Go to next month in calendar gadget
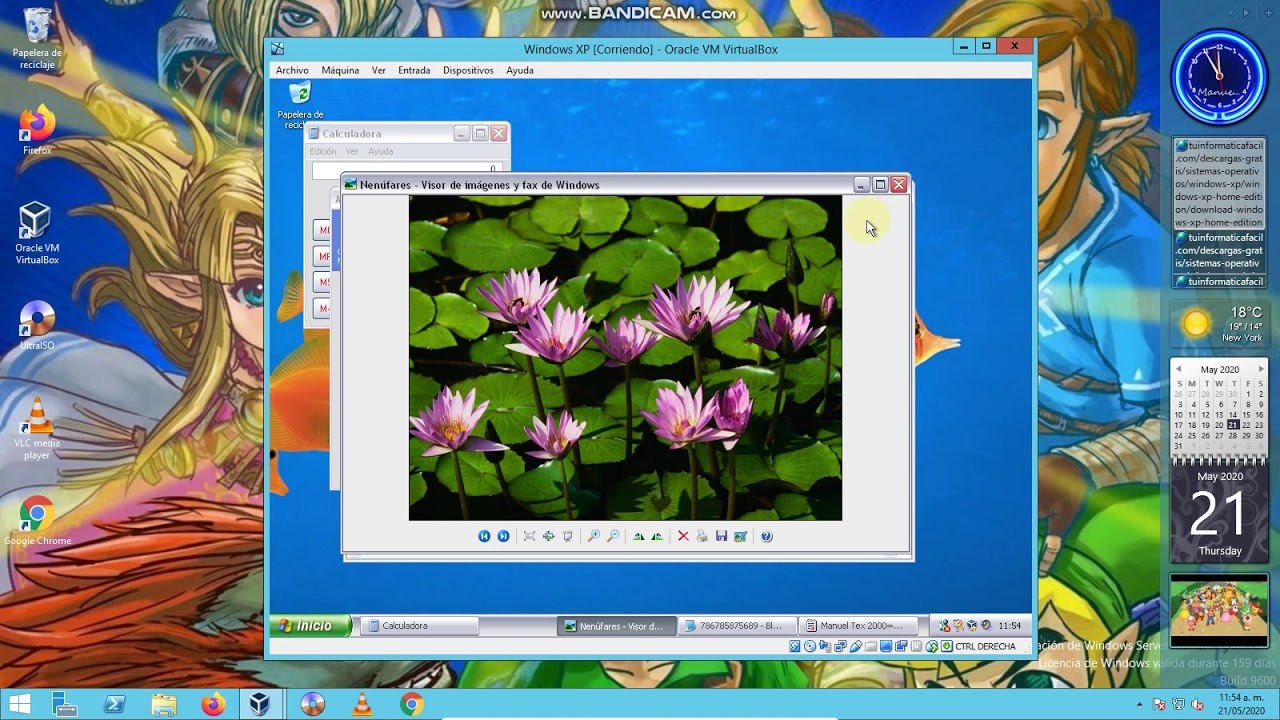 pos(1260,369)
